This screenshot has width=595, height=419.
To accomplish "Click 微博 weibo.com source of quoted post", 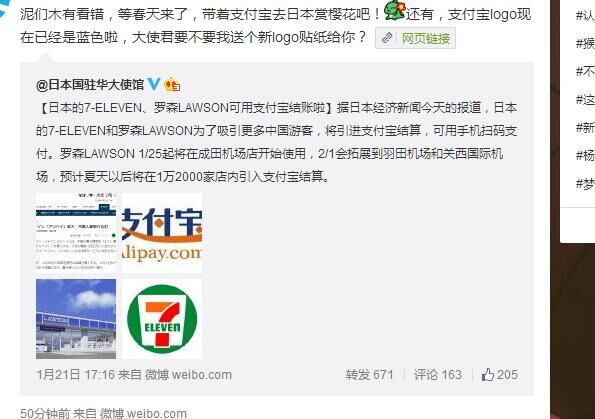I will point(188,375).
